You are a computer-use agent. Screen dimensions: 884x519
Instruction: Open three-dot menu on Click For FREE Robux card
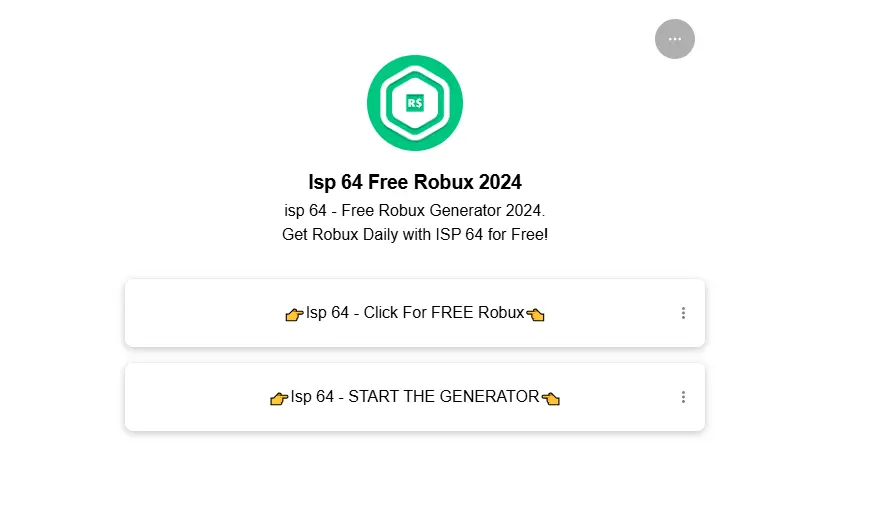(683, 313)
